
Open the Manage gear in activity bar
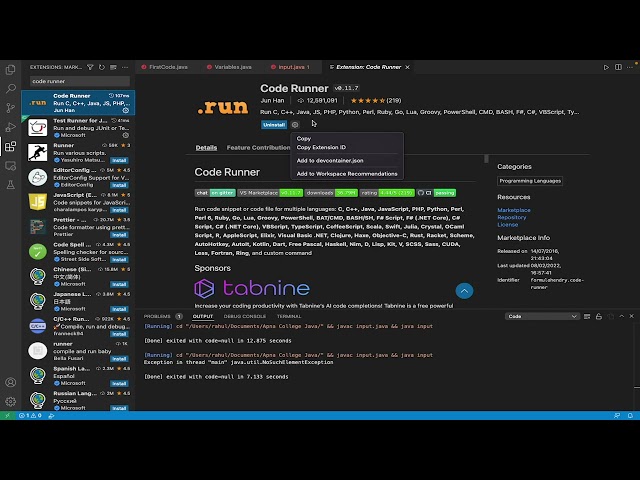pos(11,402)
